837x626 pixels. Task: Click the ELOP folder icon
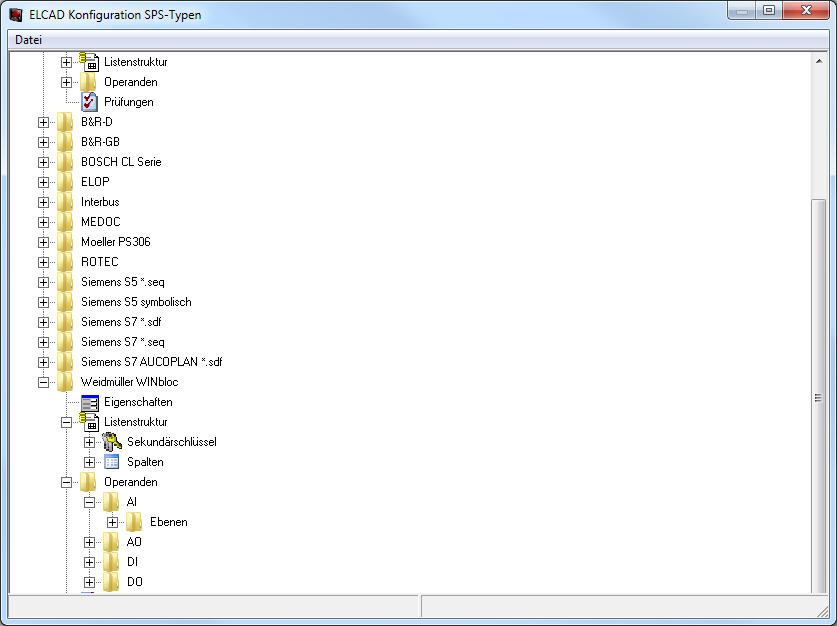click(x=65, y=182)
